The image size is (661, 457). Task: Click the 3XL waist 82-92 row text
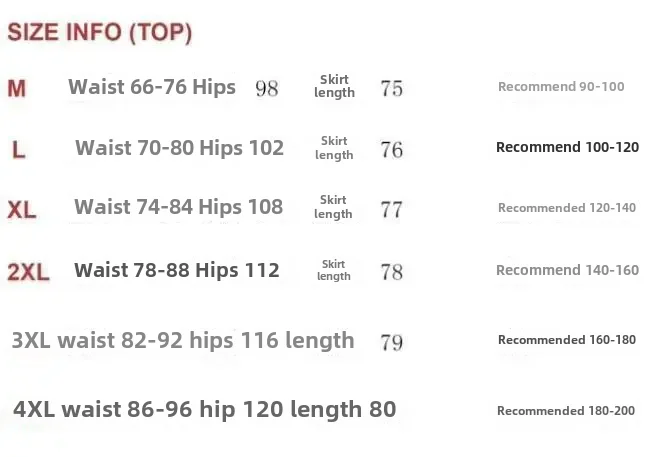point(183,340)
